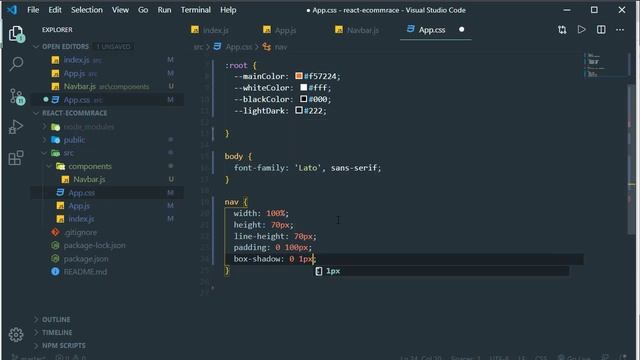The image size is (640, 360).
Task: Click nav symbol icon in breadcrumb
Action: pos(267,47)
